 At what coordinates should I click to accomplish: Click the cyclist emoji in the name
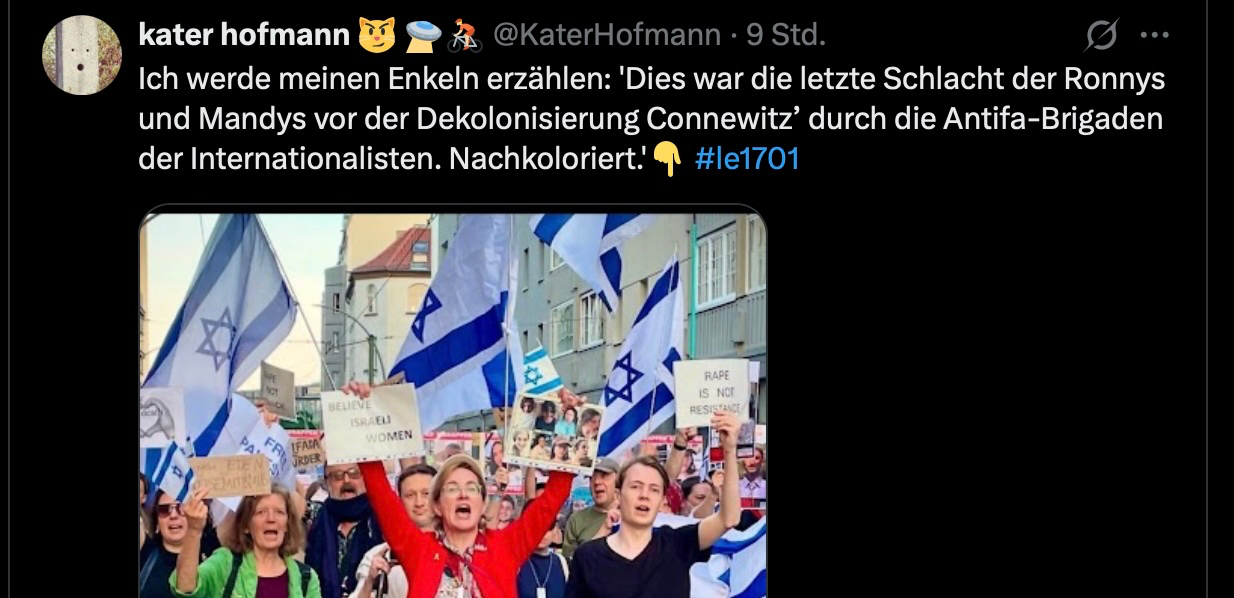[x=464, y=35]
